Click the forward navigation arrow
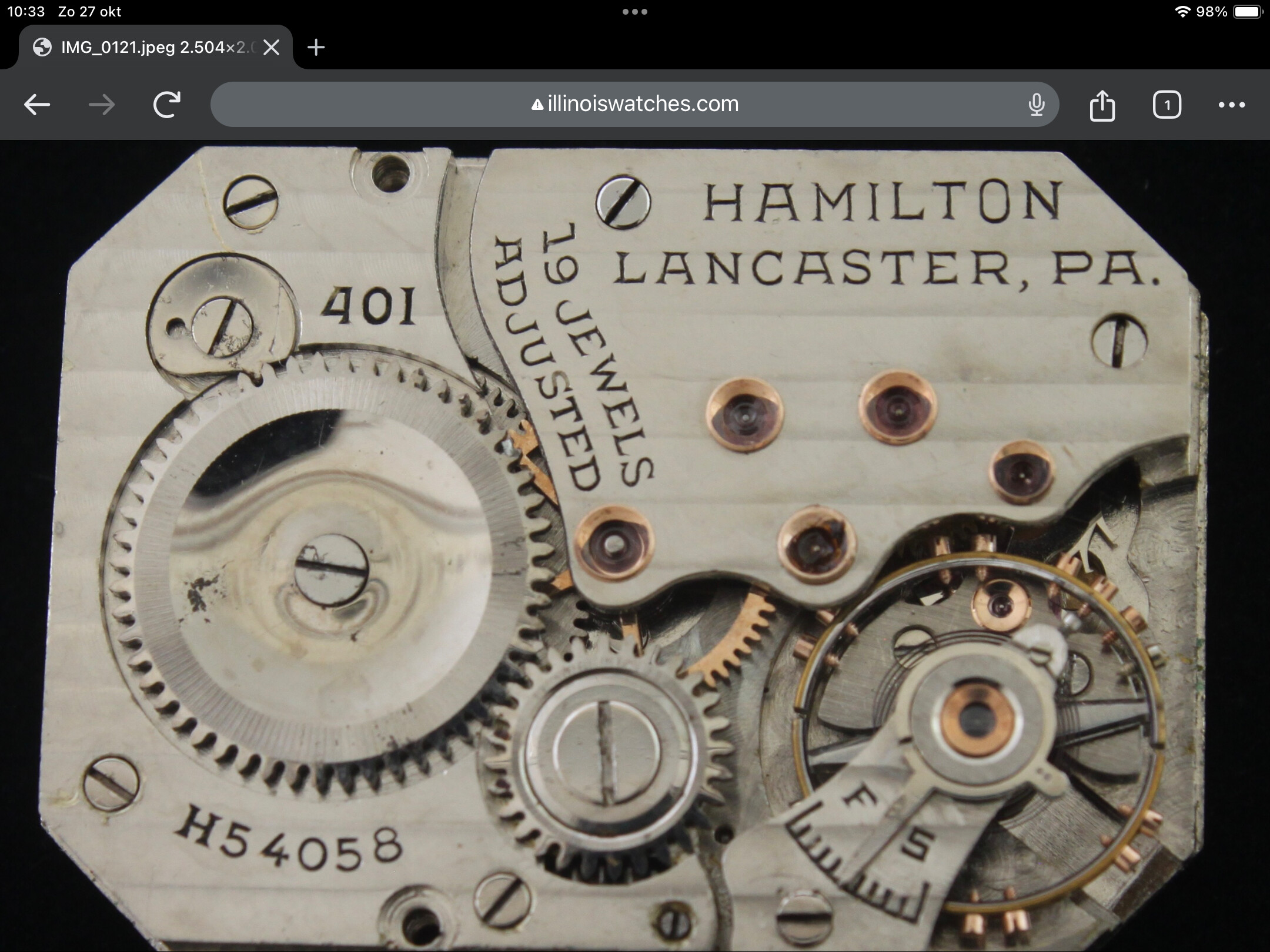This screenshot has height=952, width=1270. coord(102,105)
